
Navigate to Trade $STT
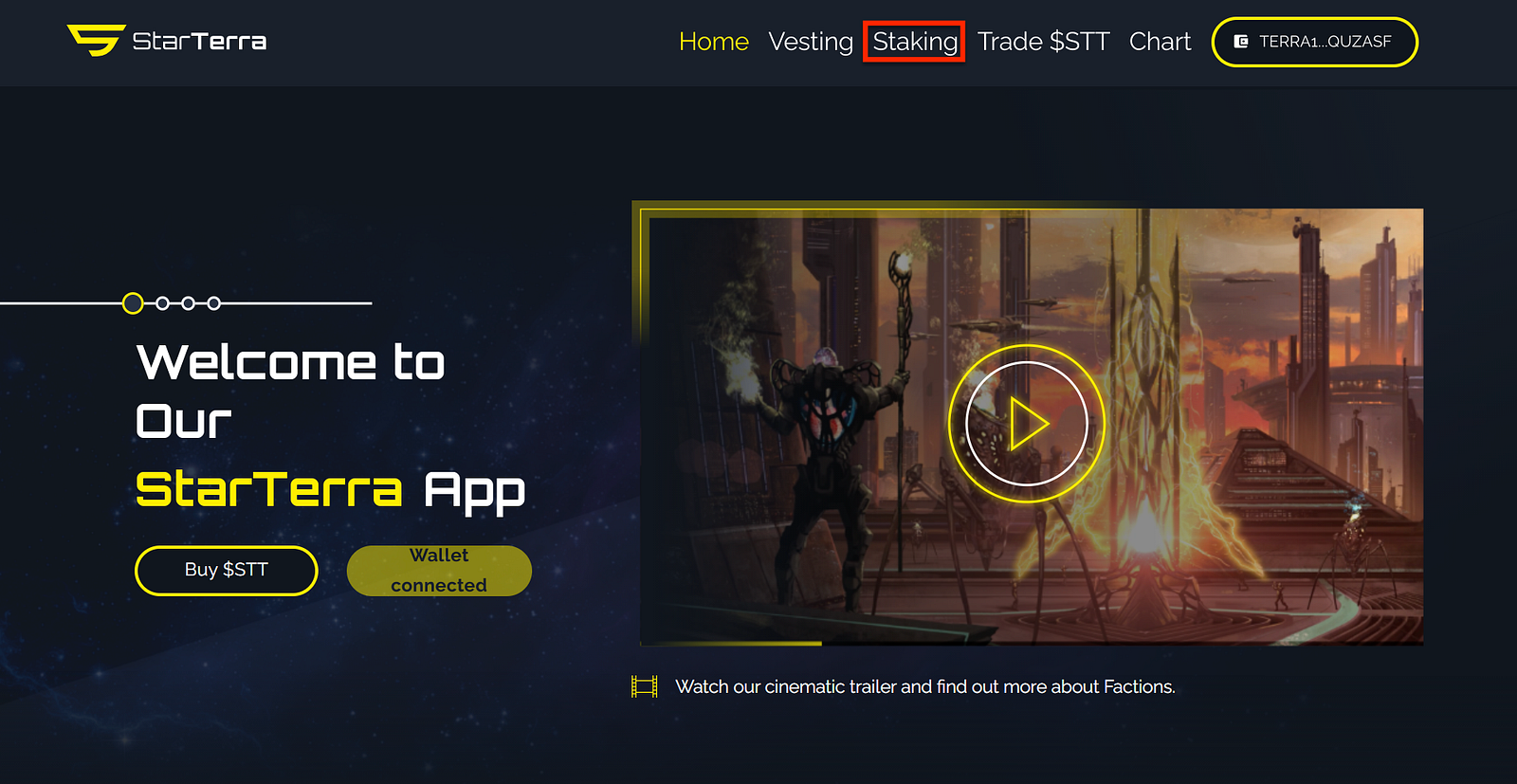(1043, 42)
